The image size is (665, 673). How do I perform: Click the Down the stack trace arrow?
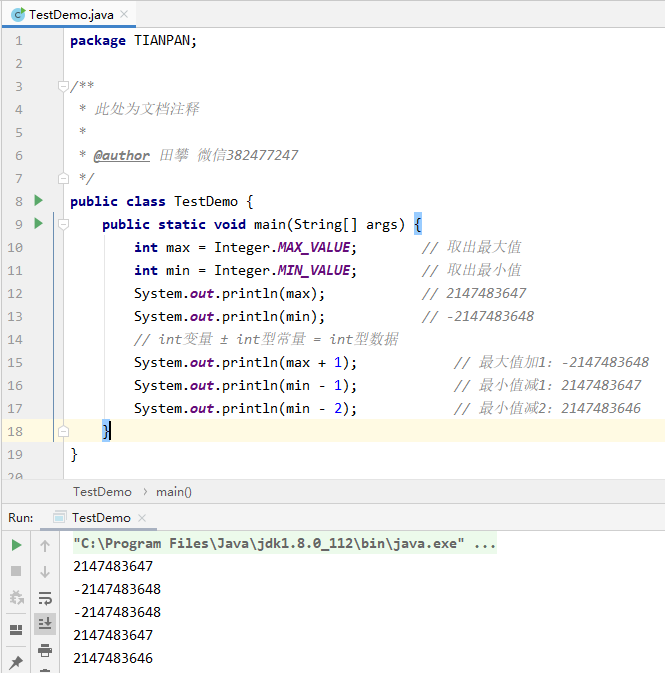click(x=45, y=572)
